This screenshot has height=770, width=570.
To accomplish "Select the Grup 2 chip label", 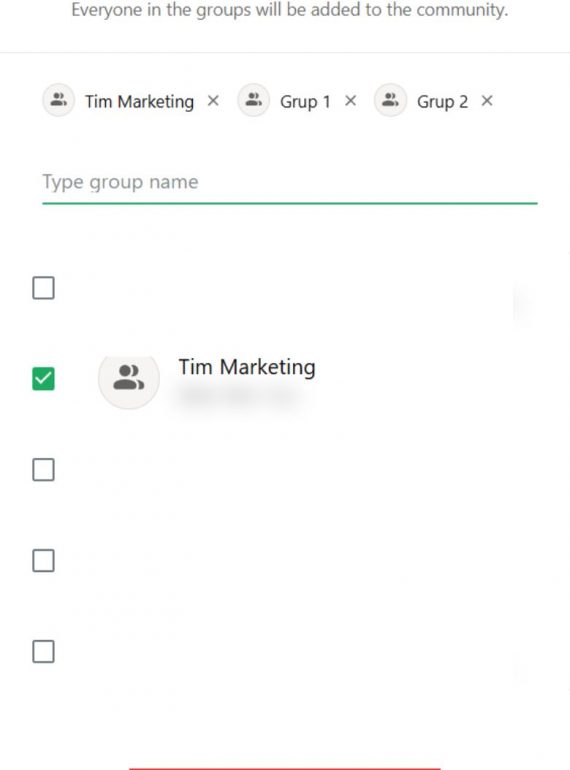I will pos(442,102).
